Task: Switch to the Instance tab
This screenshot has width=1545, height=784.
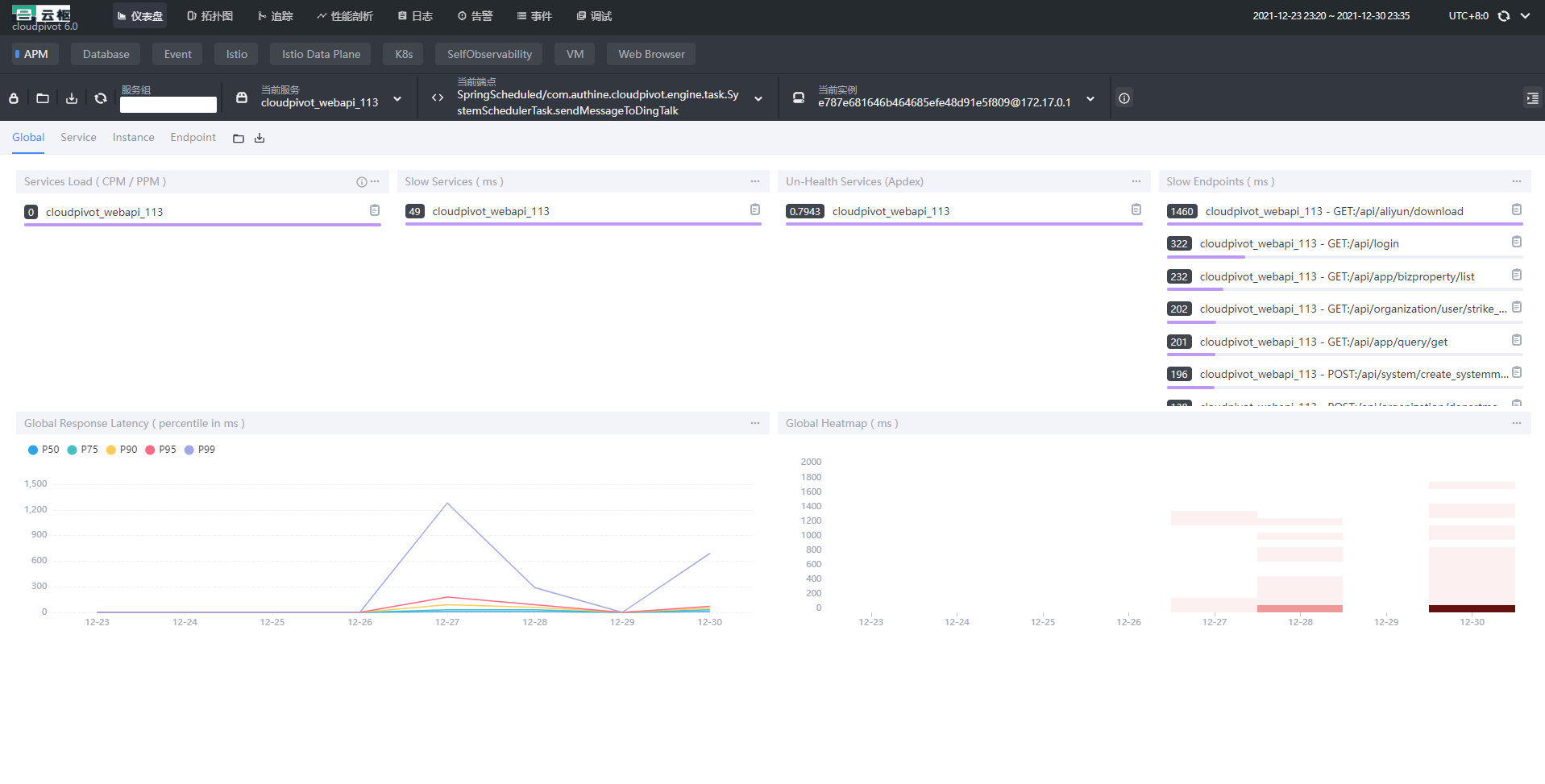Action: point(133,138)
